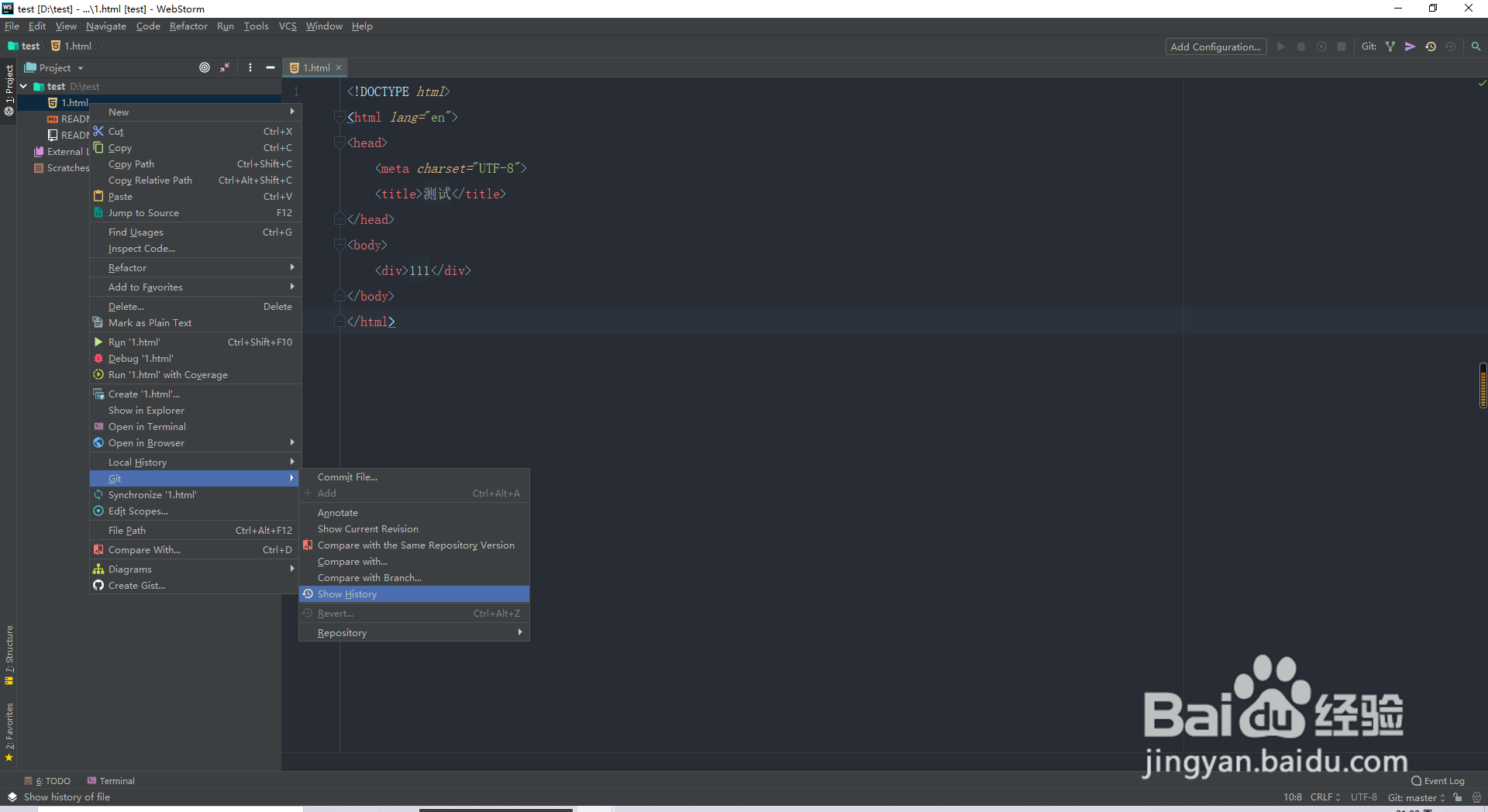Click collapse all icon in Project panel
Viewport: 1488px width, 812px height.
[x=225, y=67]
